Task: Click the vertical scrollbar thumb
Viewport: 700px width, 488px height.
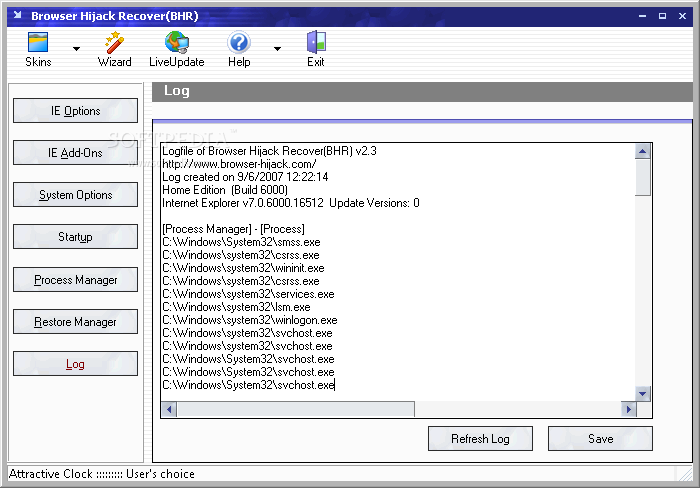Action: [x=643, y=177]
